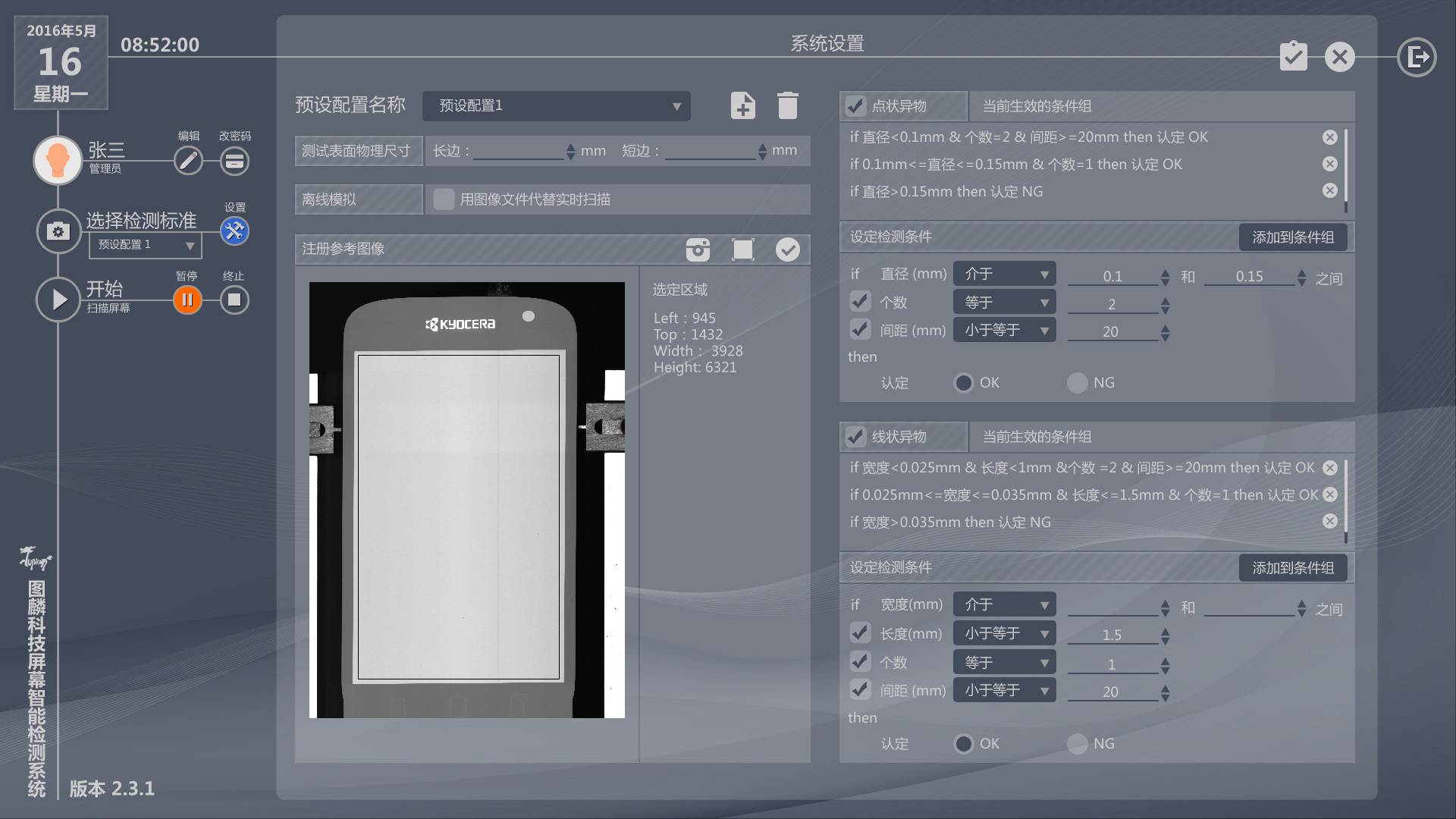Remove the 0.025mm<=宽度<=0.035mm condition
The width and height of the screenshot is (1456, 819).
pos(1330,494)
